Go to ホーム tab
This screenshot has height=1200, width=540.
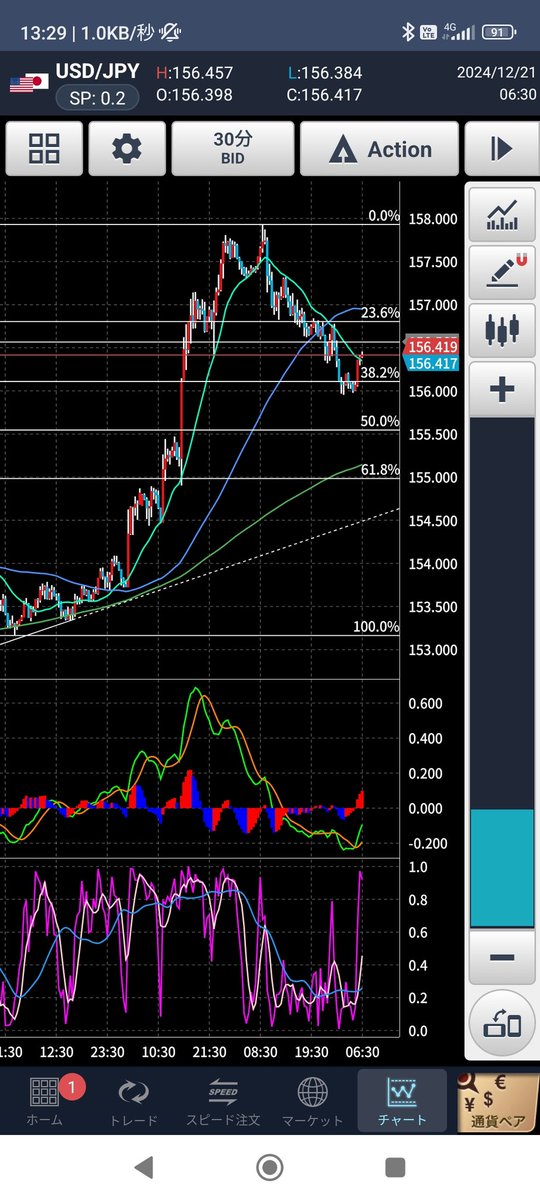click(43, 1101)
